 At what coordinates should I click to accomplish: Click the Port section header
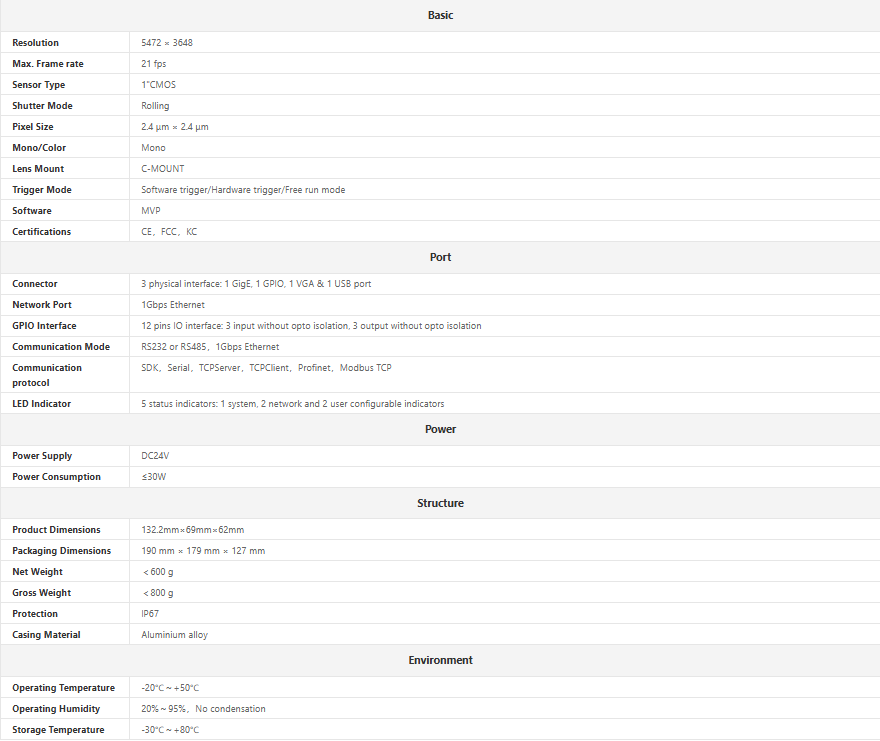point(440,257)
